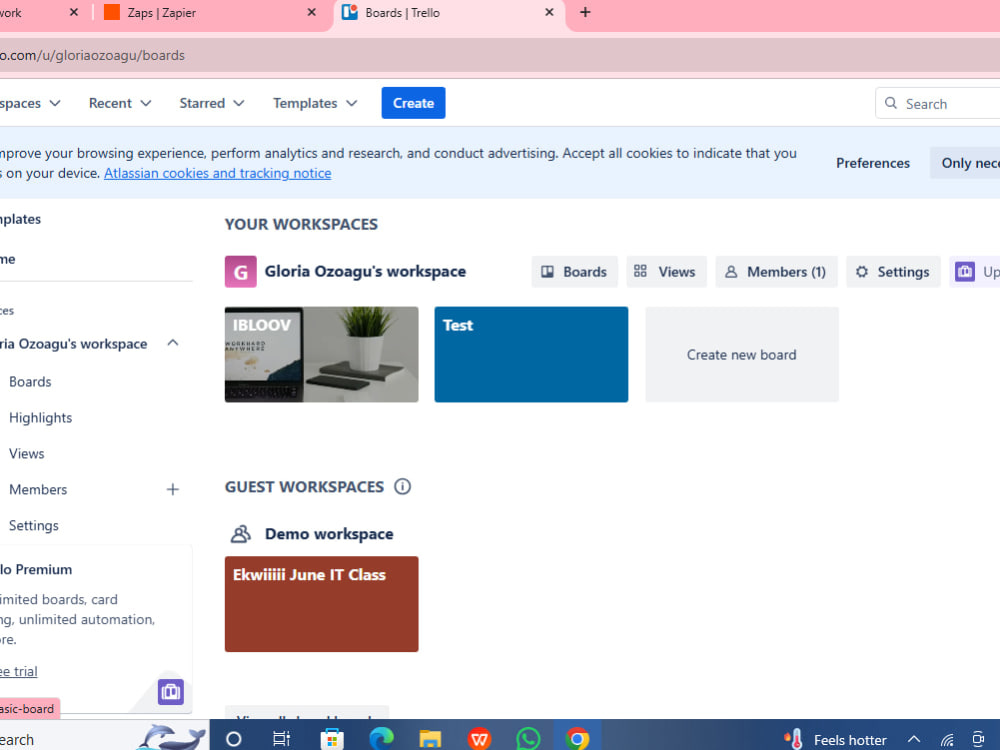Image resolution: width=1000 pixels, height=750 pixels.
Task: Open Atlassian cookies and tracking notice link
Action: [x=217, y=173]
